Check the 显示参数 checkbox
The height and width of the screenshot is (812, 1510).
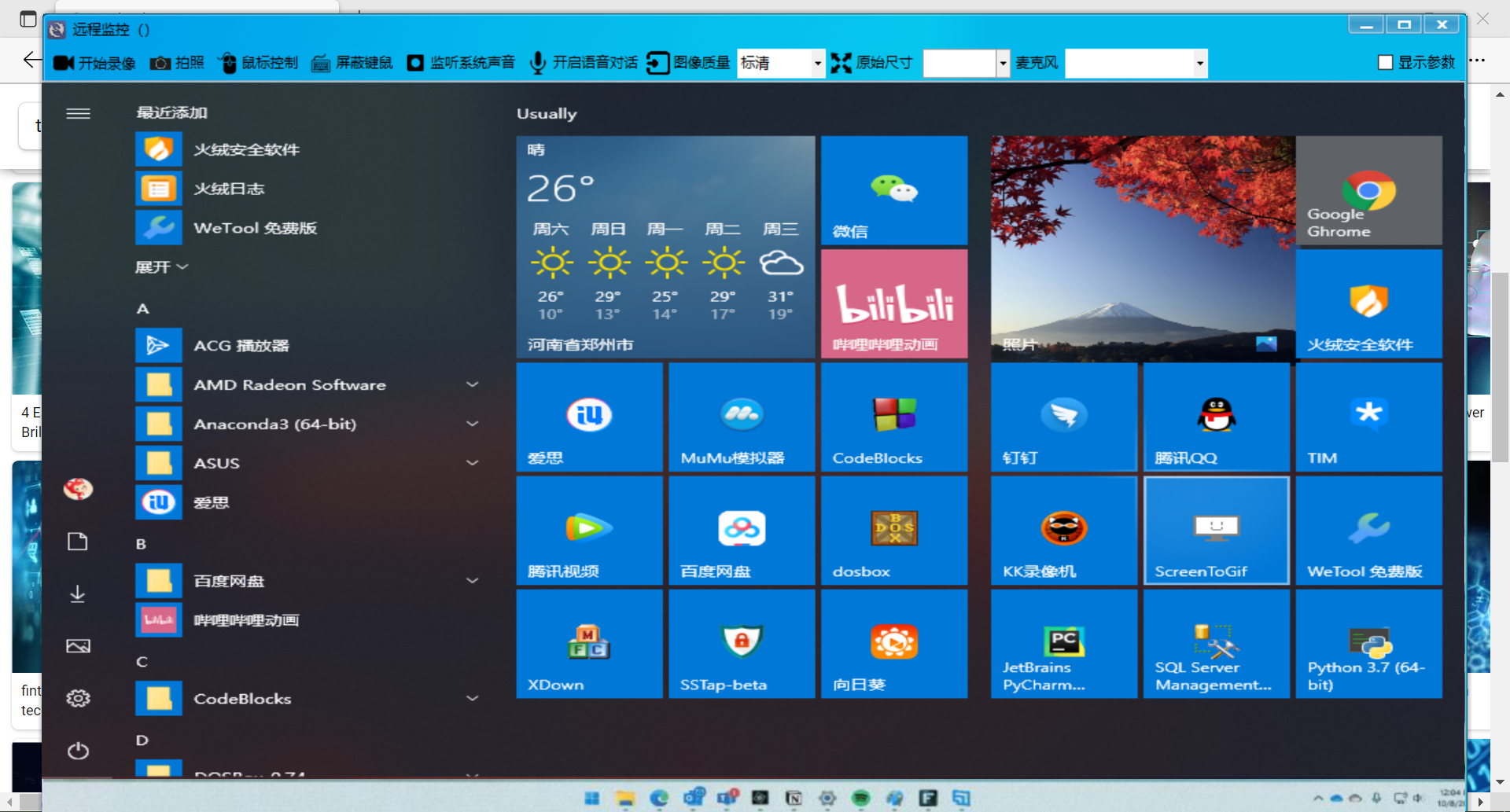[x=1386, y=63]
